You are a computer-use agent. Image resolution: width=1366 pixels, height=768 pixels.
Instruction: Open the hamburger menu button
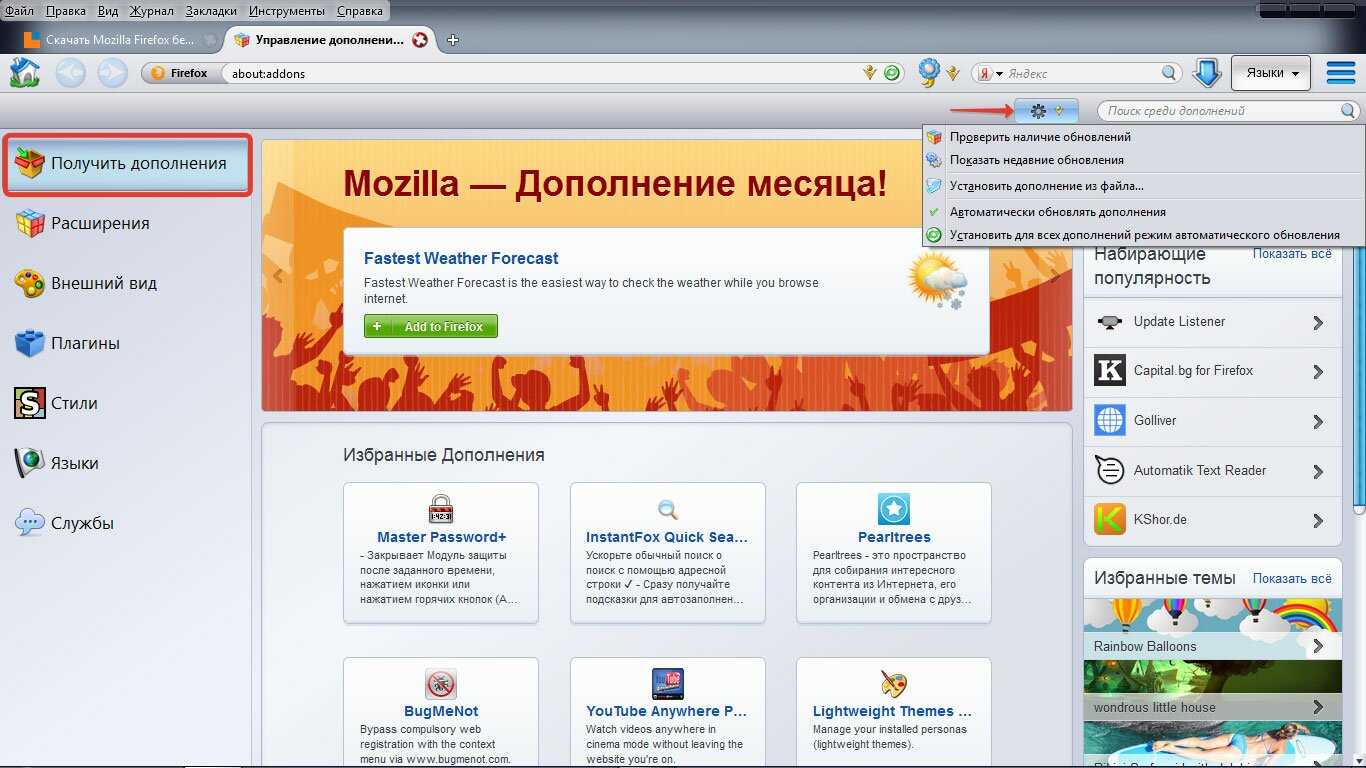click(1340, 73)
